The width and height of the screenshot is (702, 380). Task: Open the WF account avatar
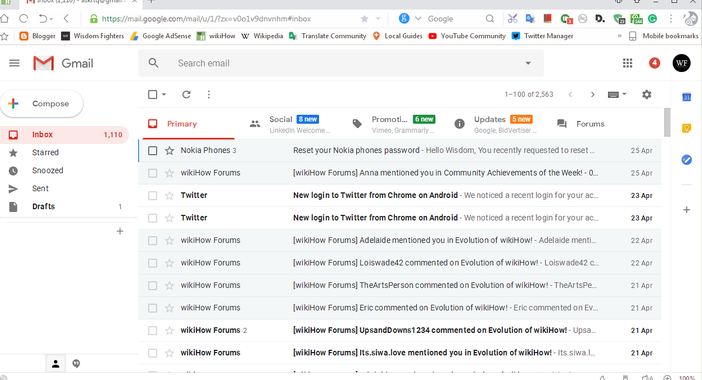pyautogui.click(x=681, y=63)
